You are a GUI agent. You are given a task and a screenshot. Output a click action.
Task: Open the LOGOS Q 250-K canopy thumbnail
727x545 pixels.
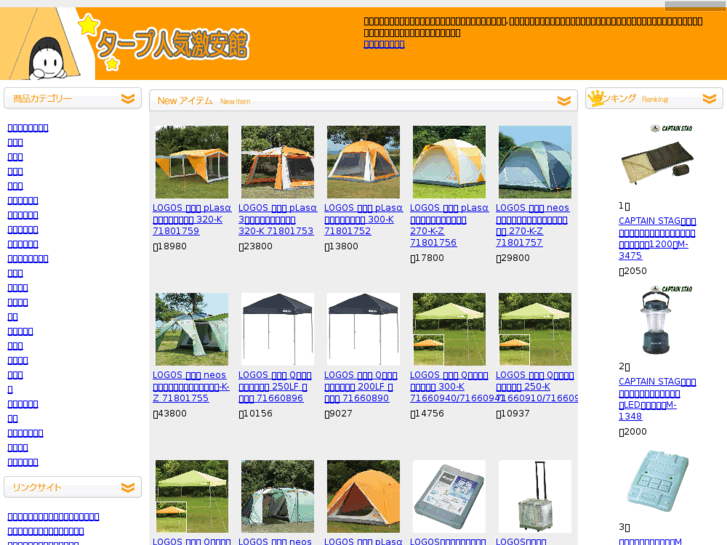click(535, 329)
